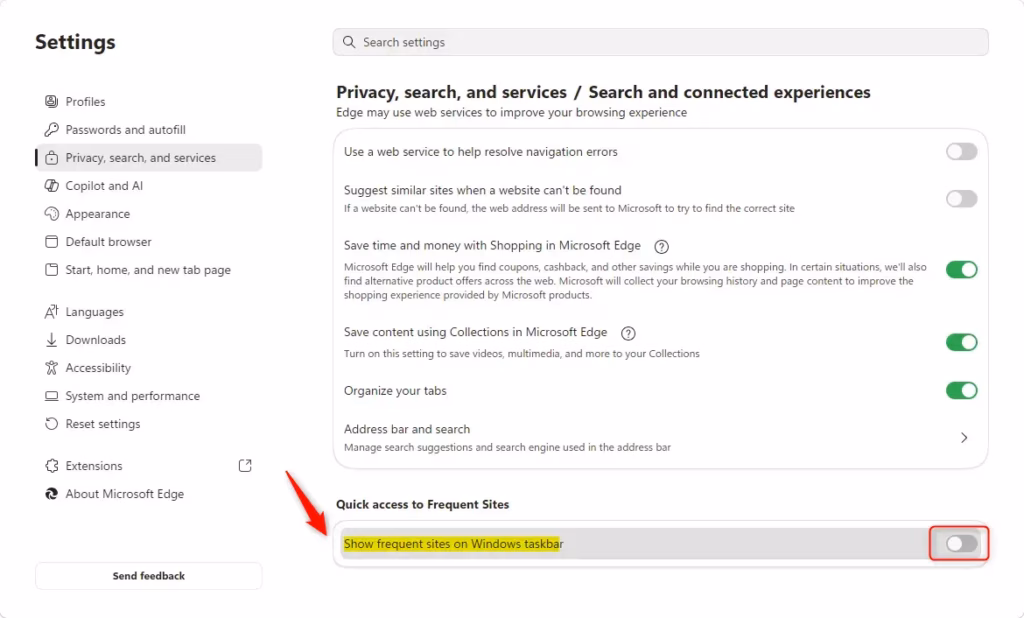Click the System and performance icon
This screenshot has height=618, width=1024.
[x=51, y=396]
